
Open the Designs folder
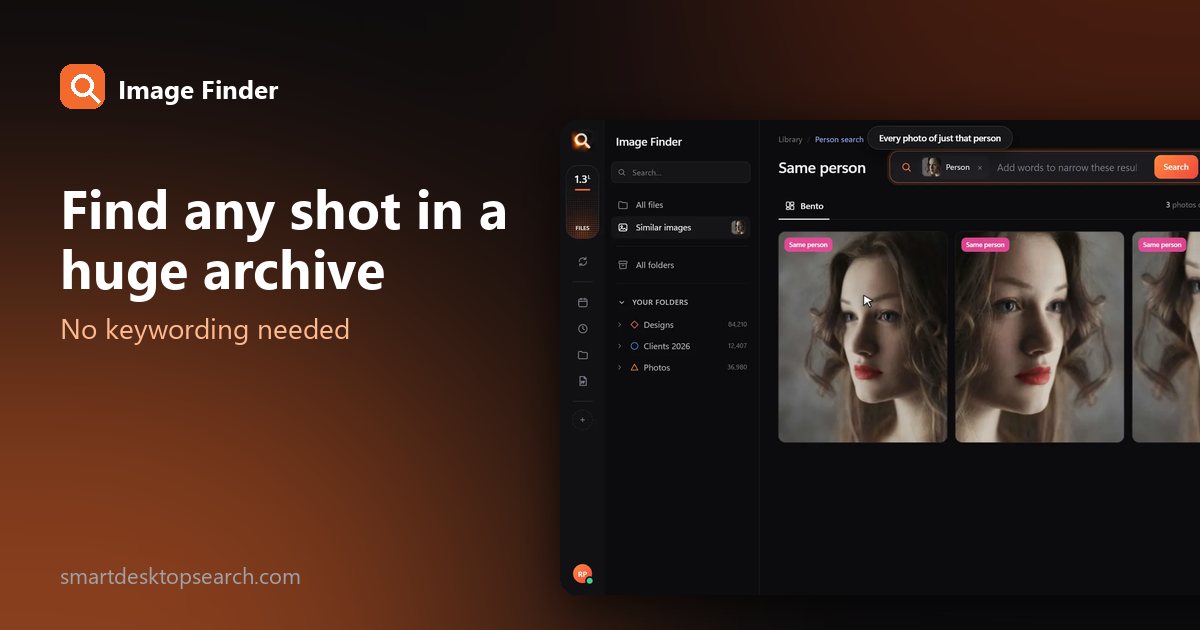pyautogui.click(x=658, y=325)
